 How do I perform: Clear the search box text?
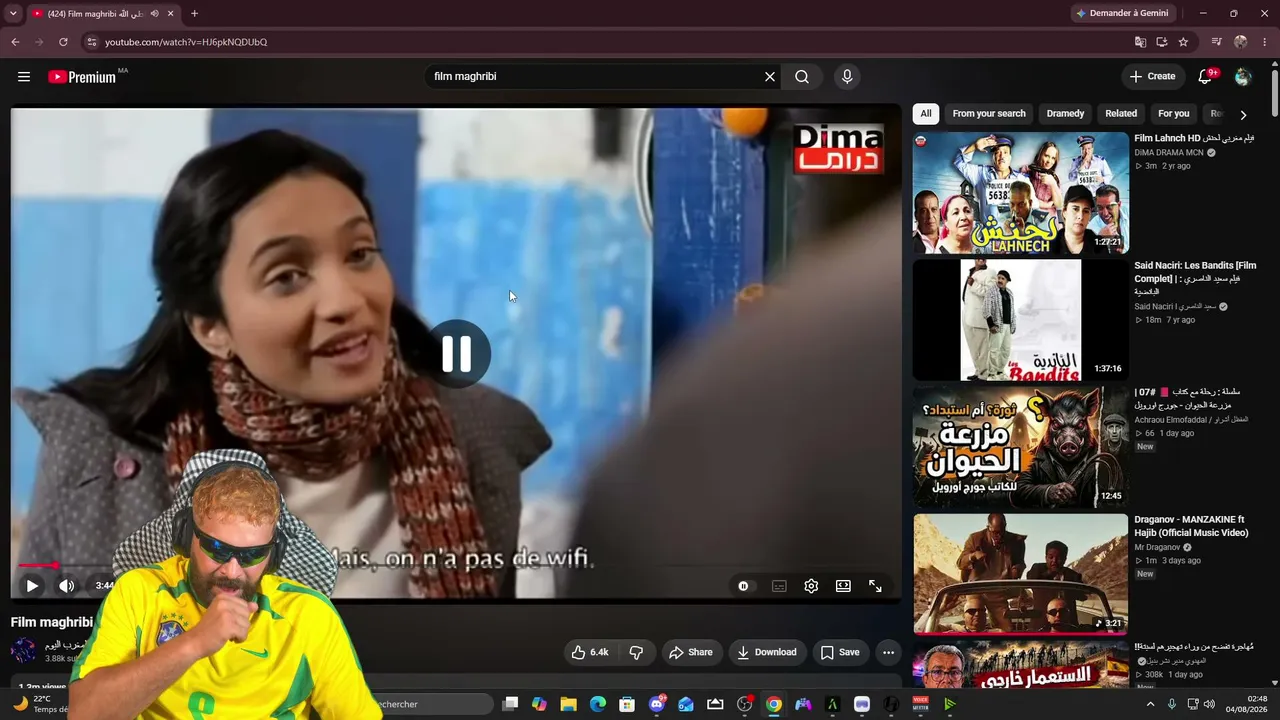(770, 77)
